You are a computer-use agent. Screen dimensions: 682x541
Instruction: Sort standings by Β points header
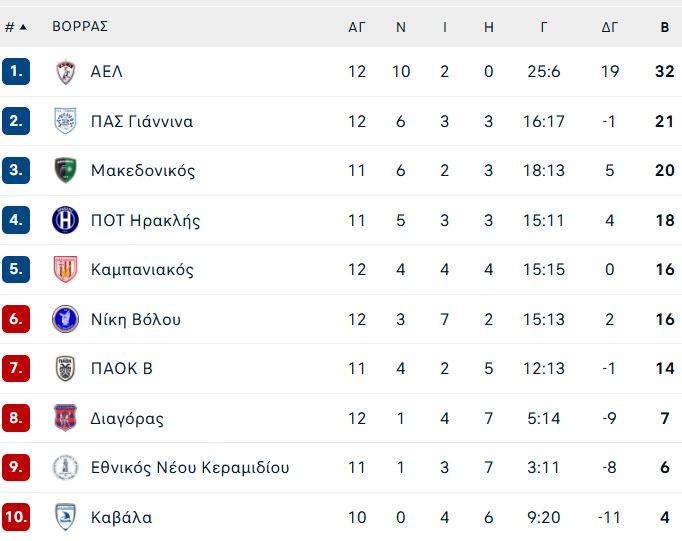pyautogui.click(x=665, y=27)
